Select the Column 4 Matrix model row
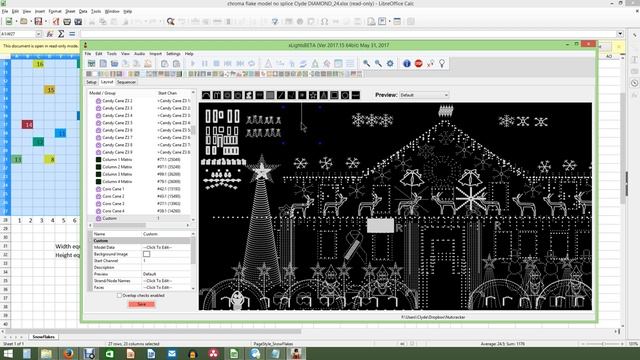Screen dimensions: 640x360 [139, 182]
